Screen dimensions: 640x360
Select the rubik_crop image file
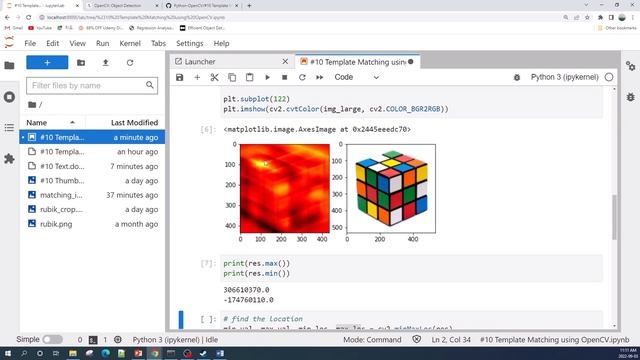[92, 209]
